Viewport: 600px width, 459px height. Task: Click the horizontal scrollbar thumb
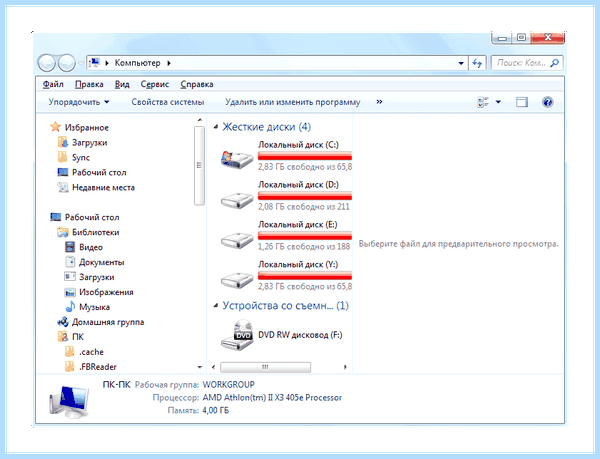click(266, 367)
